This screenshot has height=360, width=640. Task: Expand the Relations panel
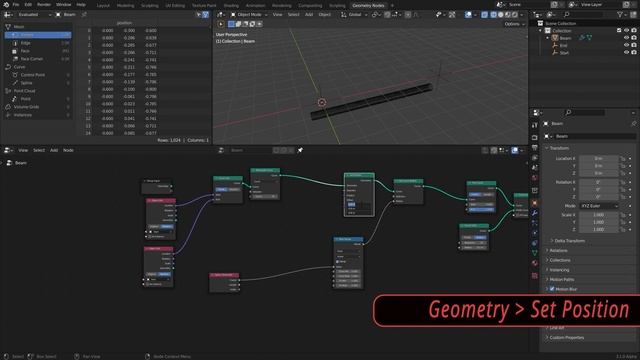(558, 251)
